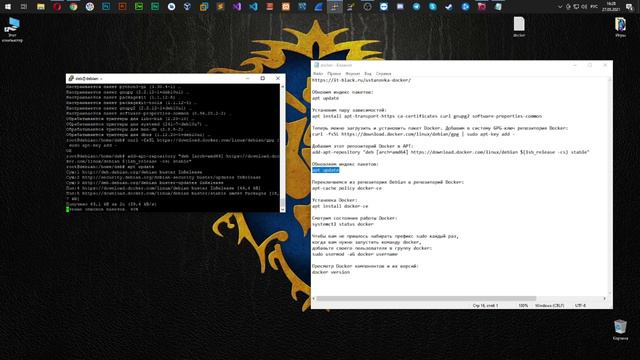The image size is (640, 360).
Task: Open Notepad 'Справка' menu
Action: [x=383, y=74]
